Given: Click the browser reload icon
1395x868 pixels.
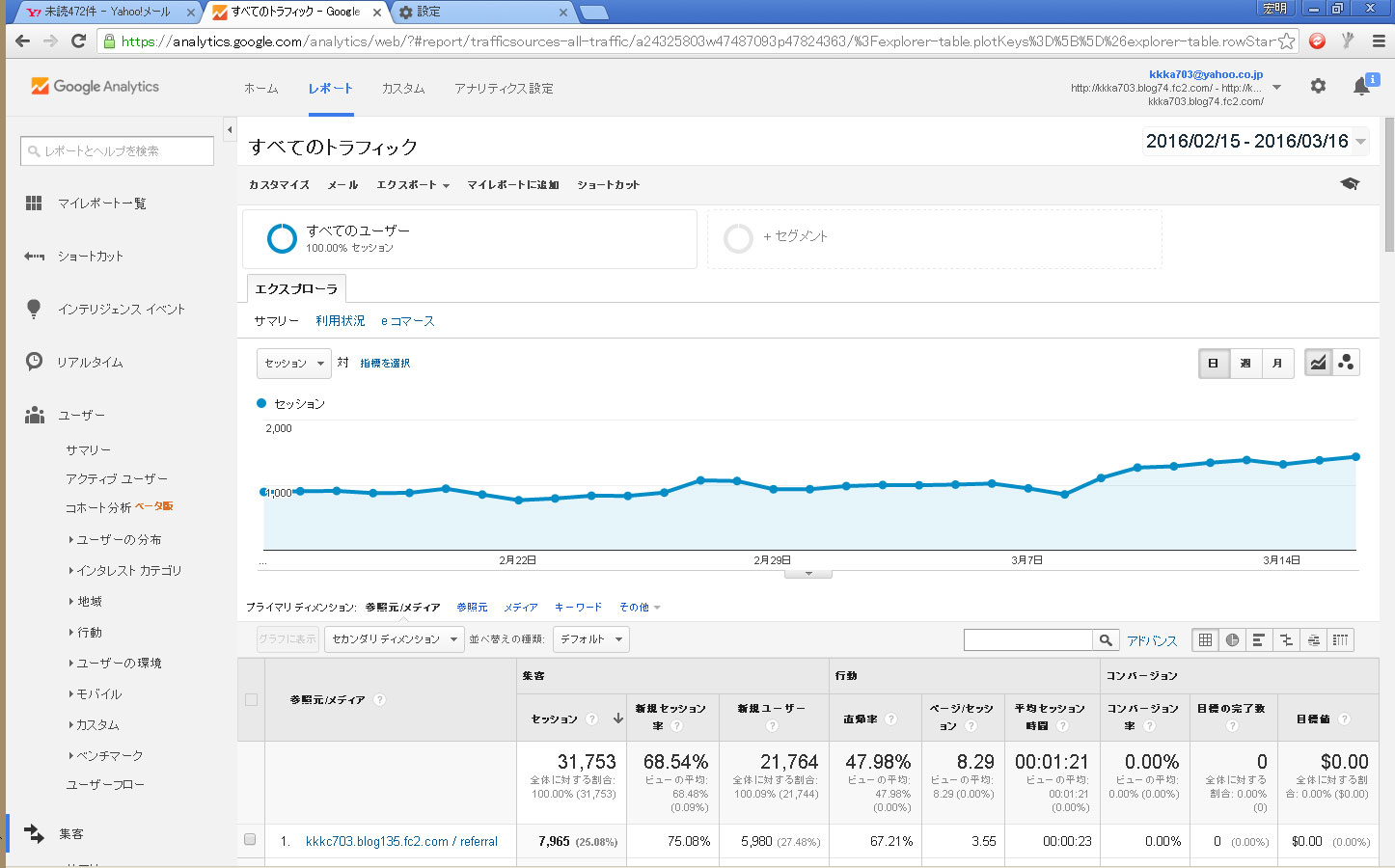Looking at the screenshot, I should pyautogui.click(x=78, y=41).
